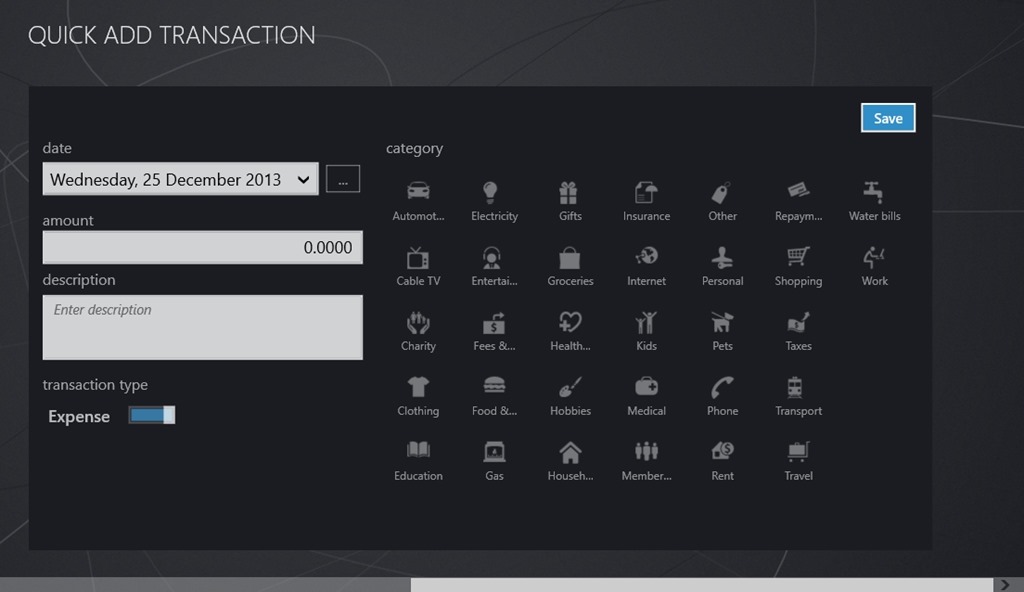Choose the Clothing t-shirt category
Screen dimensions: 1024x592
418,387
